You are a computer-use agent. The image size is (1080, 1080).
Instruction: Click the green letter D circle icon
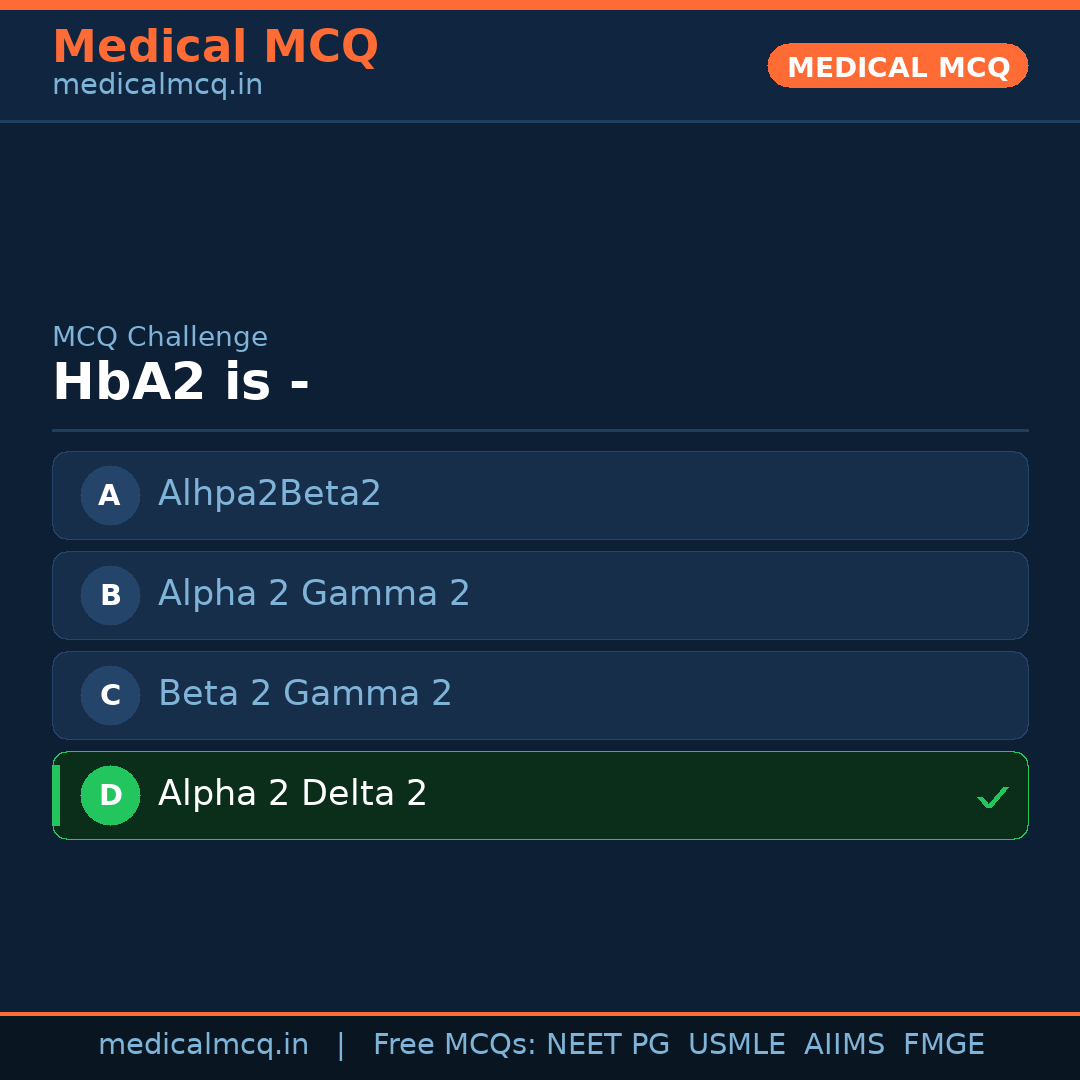[x=110, y=795]
